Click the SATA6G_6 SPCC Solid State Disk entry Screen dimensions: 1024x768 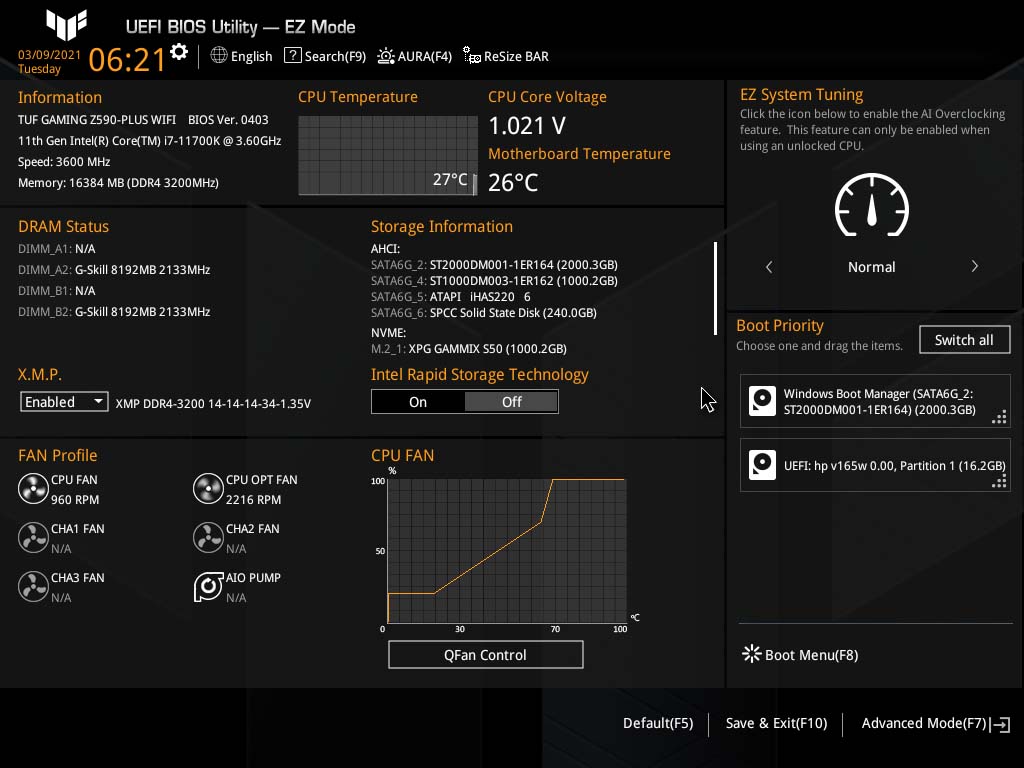tap(484, 313)
